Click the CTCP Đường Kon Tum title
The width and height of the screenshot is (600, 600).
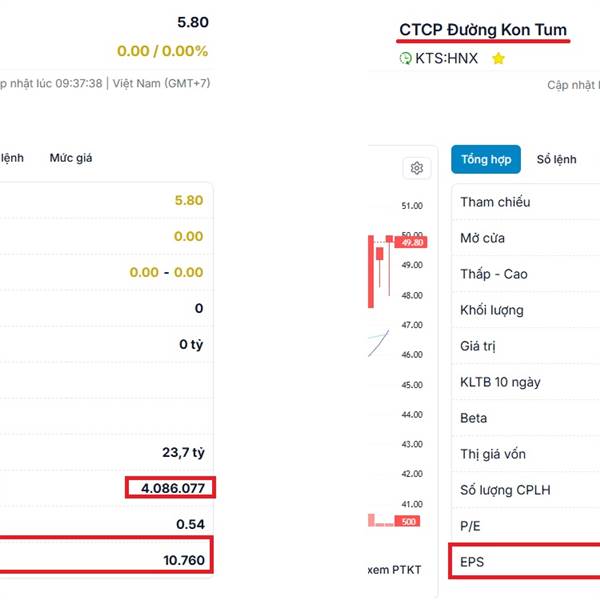coord(483,30)
